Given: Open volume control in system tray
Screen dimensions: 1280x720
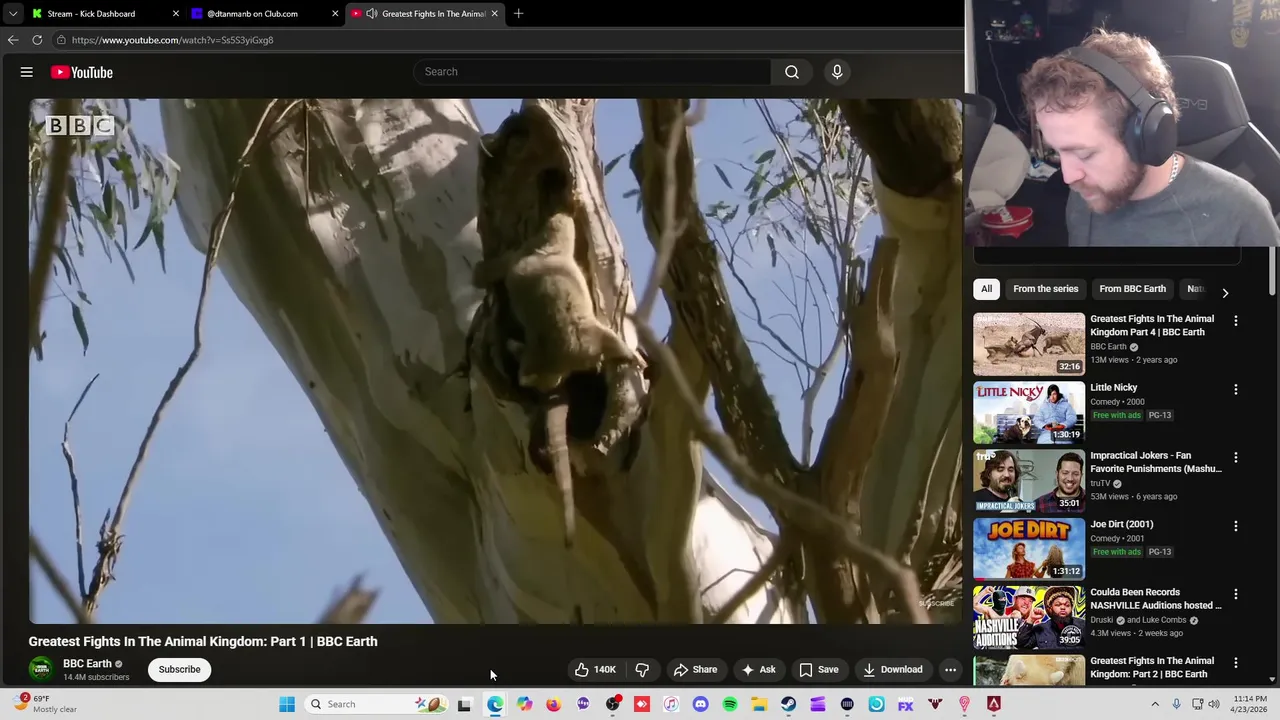Looking at the screenshot, I should pos(1213,704).
